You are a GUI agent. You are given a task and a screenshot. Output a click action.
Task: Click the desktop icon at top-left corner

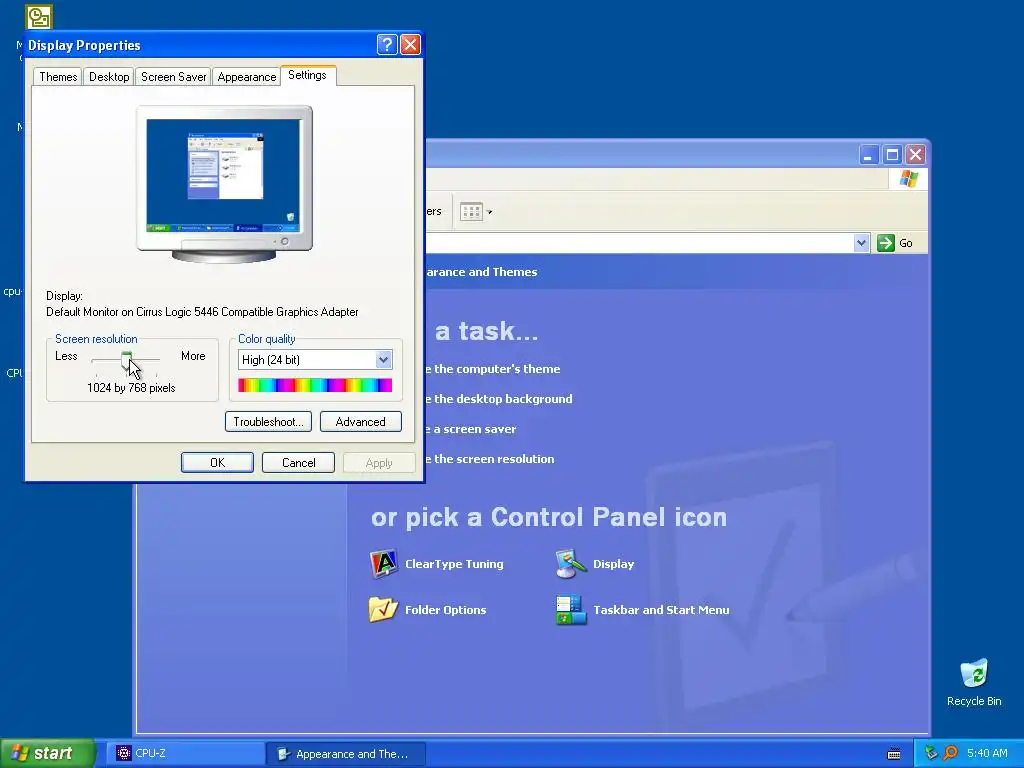(x=39, y=17)
